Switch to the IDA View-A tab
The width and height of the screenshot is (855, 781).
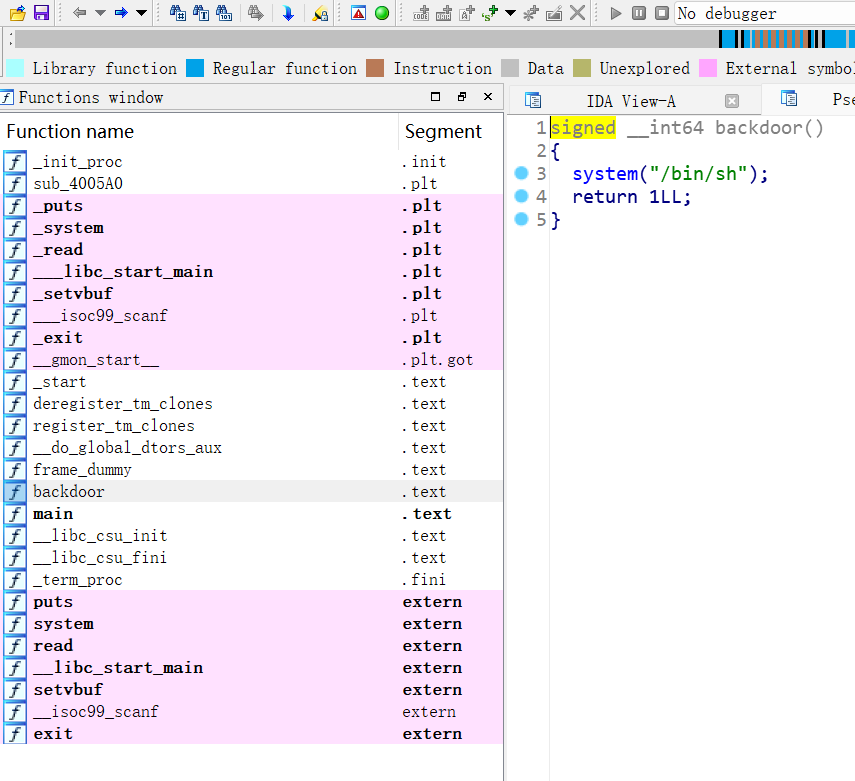pos(631,101)
